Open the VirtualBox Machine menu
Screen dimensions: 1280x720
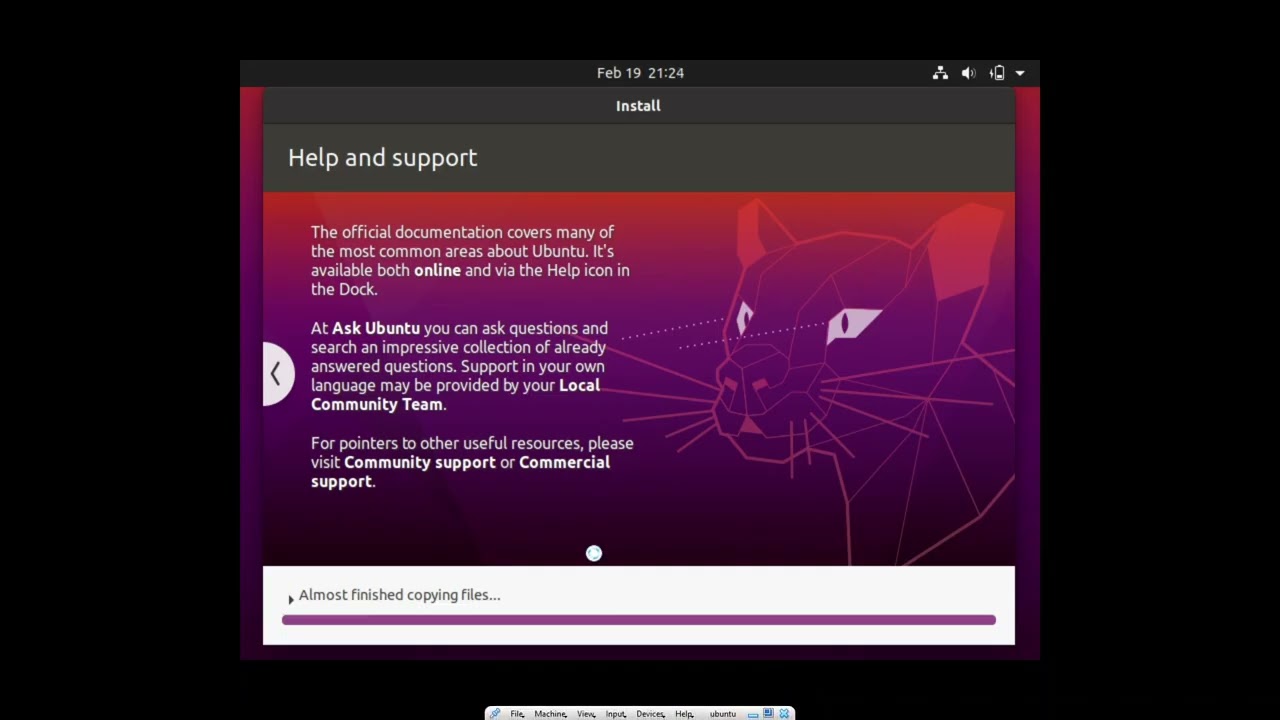[550, 714]
